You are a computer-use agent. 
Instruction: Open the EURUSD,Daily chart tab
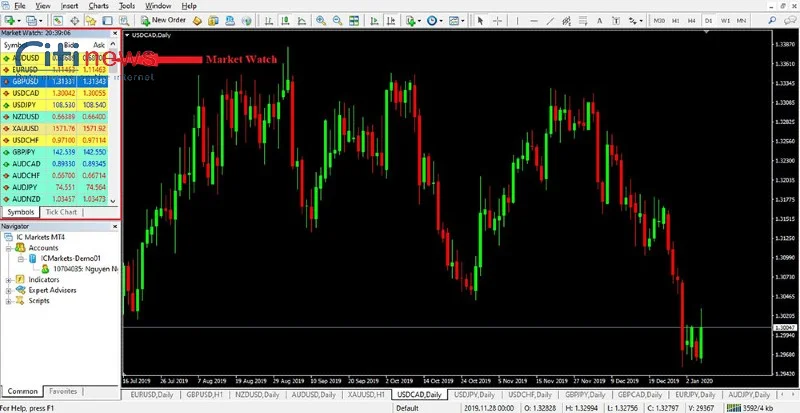[152, 395]
